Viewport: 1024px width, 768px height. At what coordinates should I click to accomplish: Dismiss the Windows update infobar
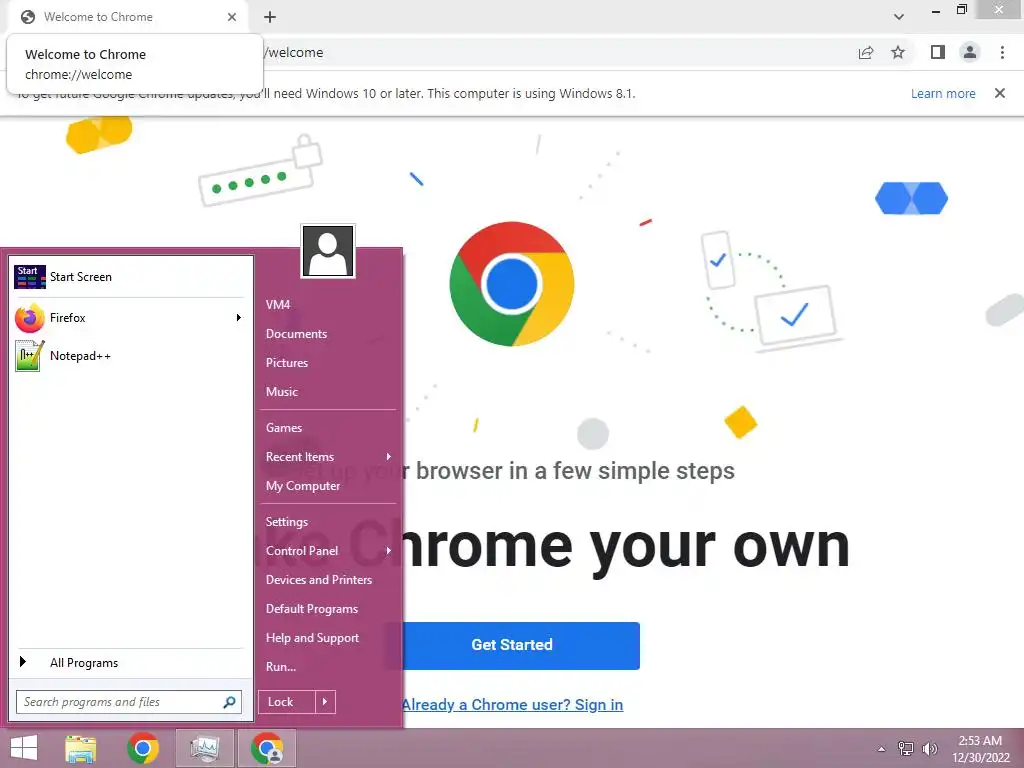click(1000, 93)
